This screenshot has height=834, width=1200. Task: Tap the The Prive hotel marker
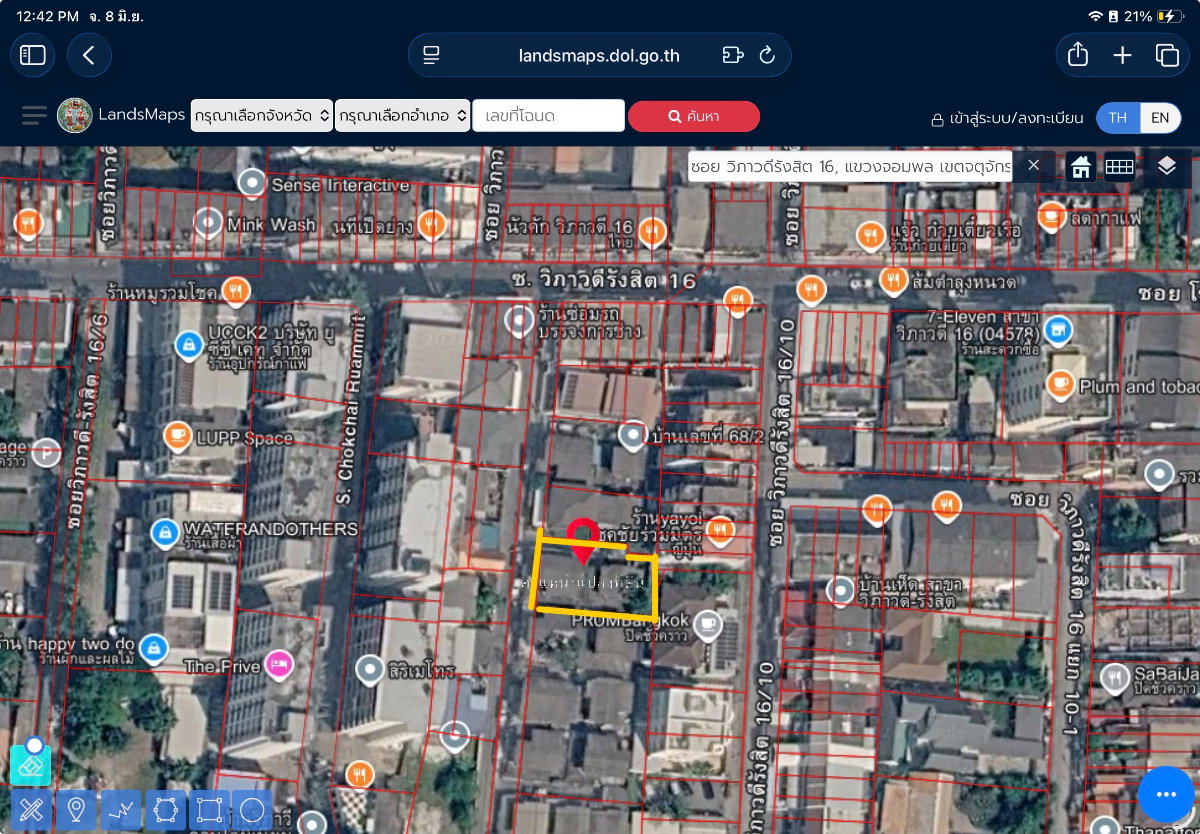tap(280, 664)
